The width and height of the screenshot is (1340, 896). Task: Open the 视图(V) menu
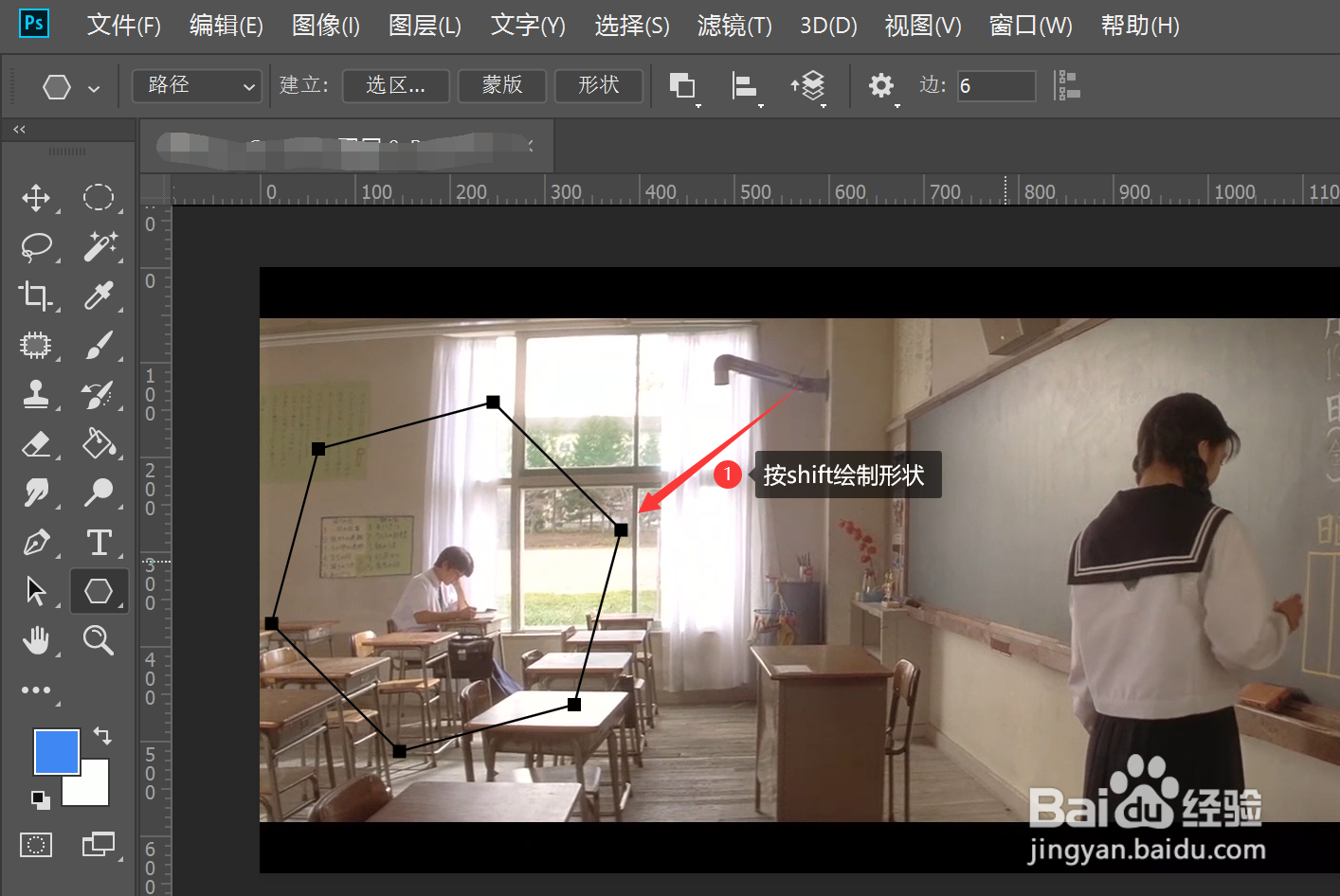click(923, 26)
